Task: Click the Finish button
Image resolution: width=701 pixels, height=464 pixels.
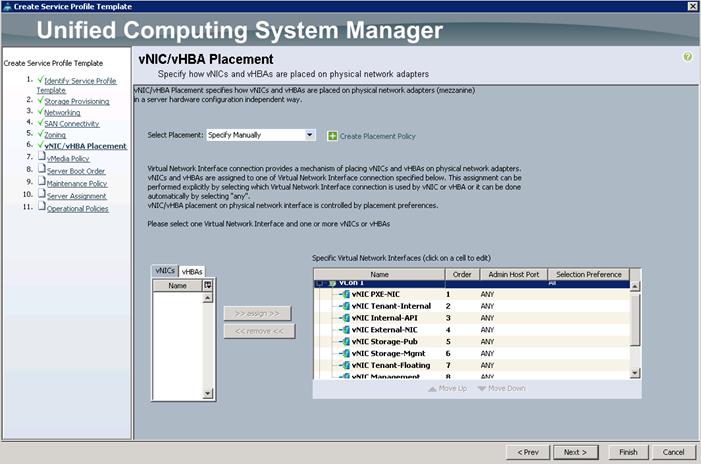Action: tap(628, 452)
